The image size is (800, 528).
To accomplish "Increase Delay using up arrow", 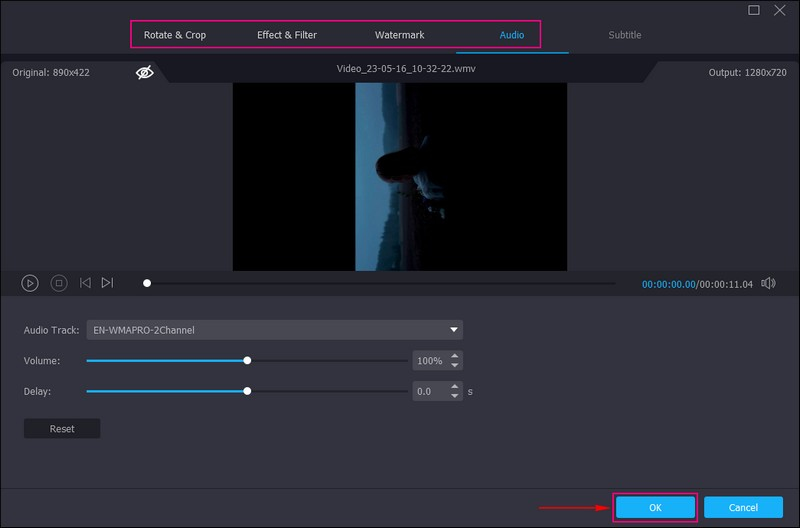I will (455, 387).
